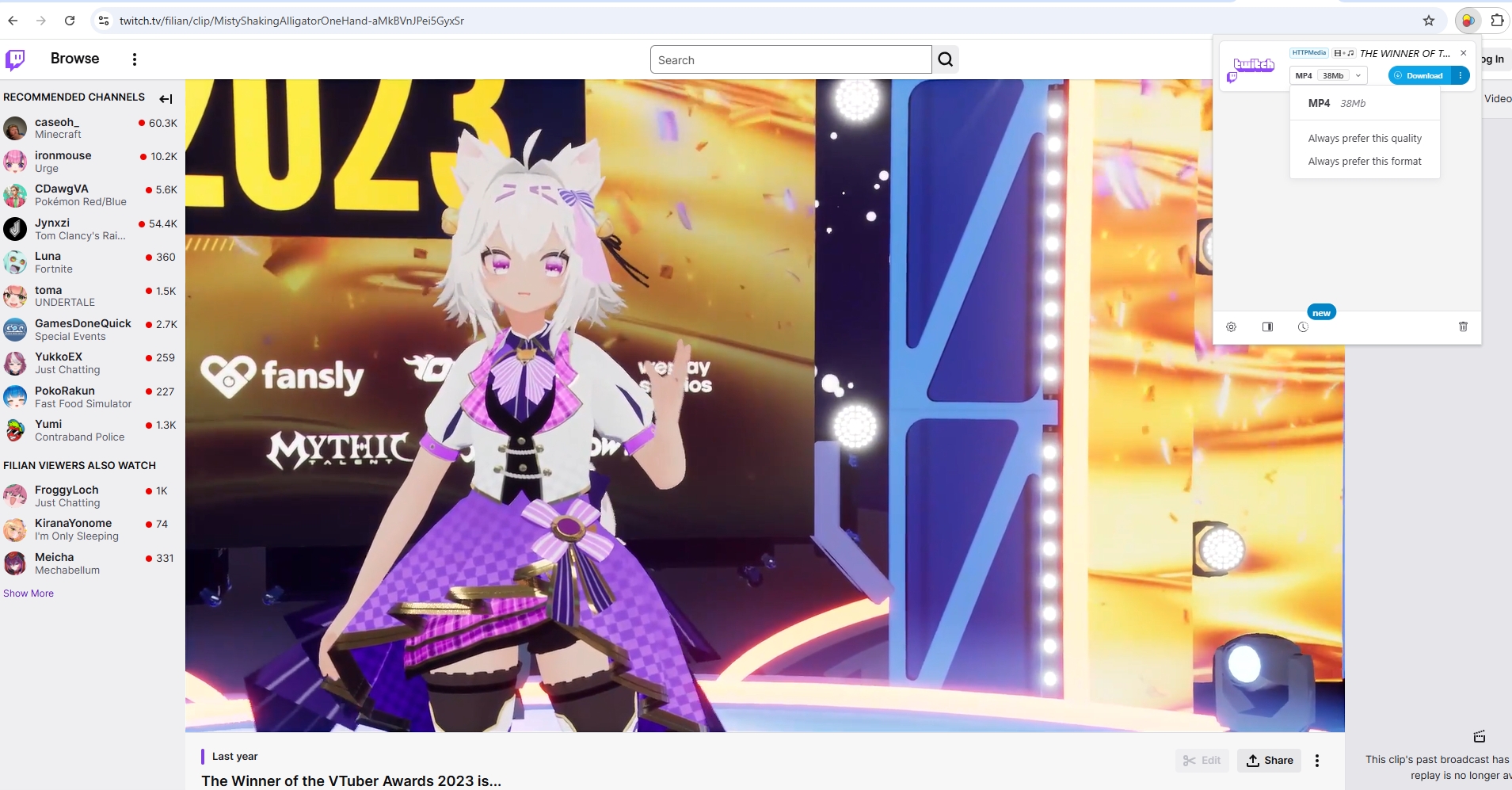
Task: Click the Share button under the clip
Action: 1270,761
